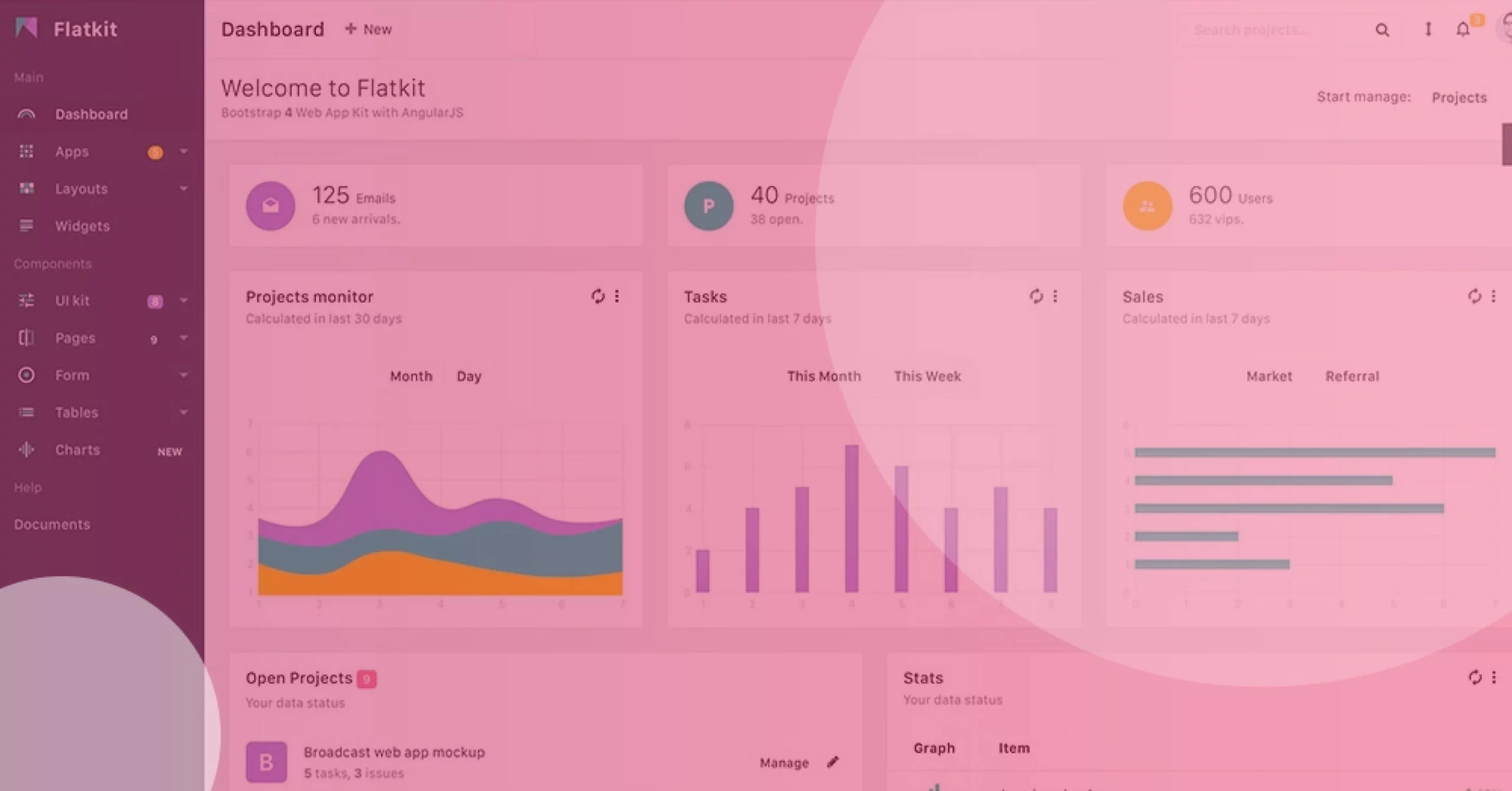Click the Form circle icon
Viewport: 1512px width, 791px height.
(x=26, y=375)
